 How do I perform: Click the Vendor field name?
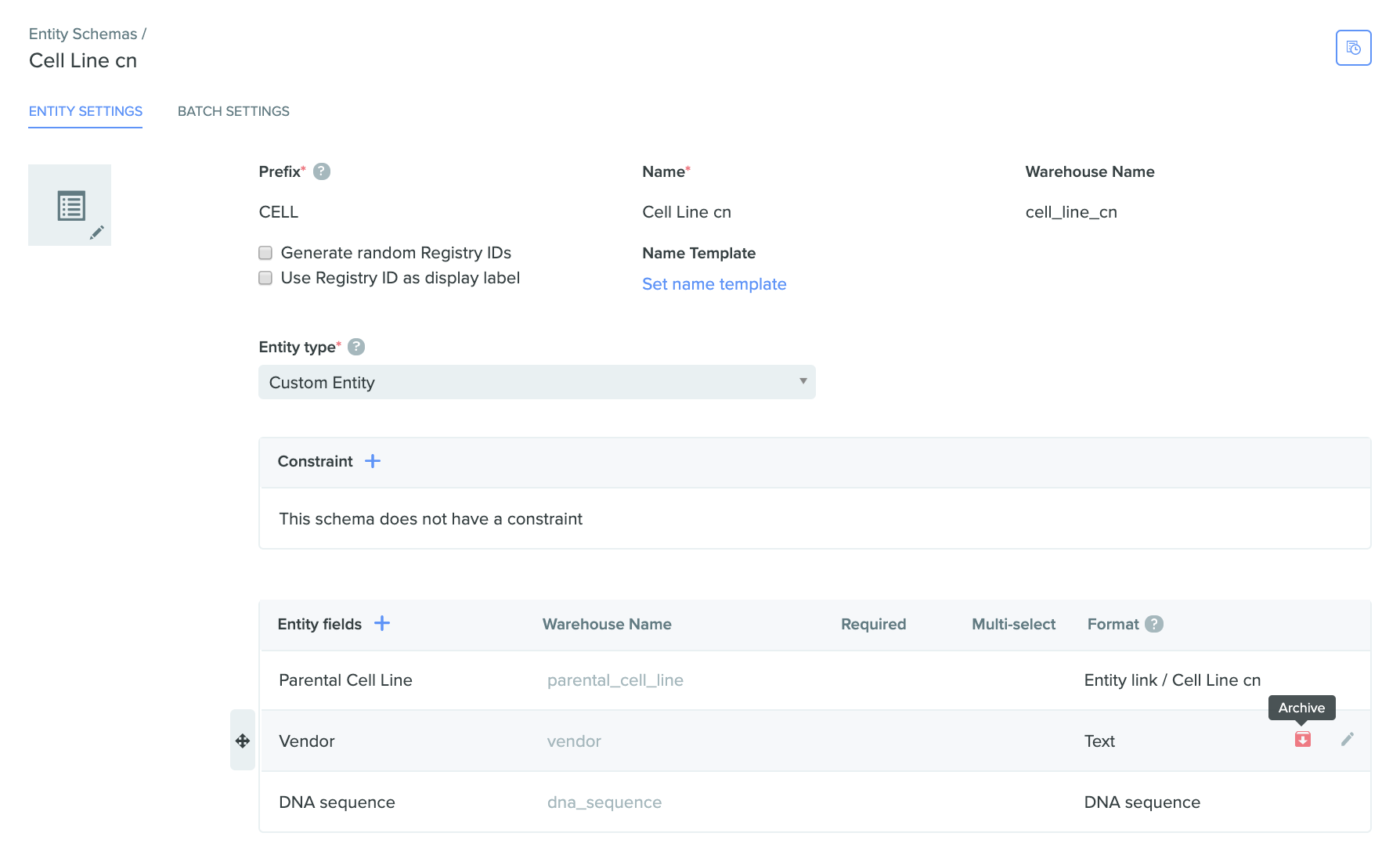(307, 741)
